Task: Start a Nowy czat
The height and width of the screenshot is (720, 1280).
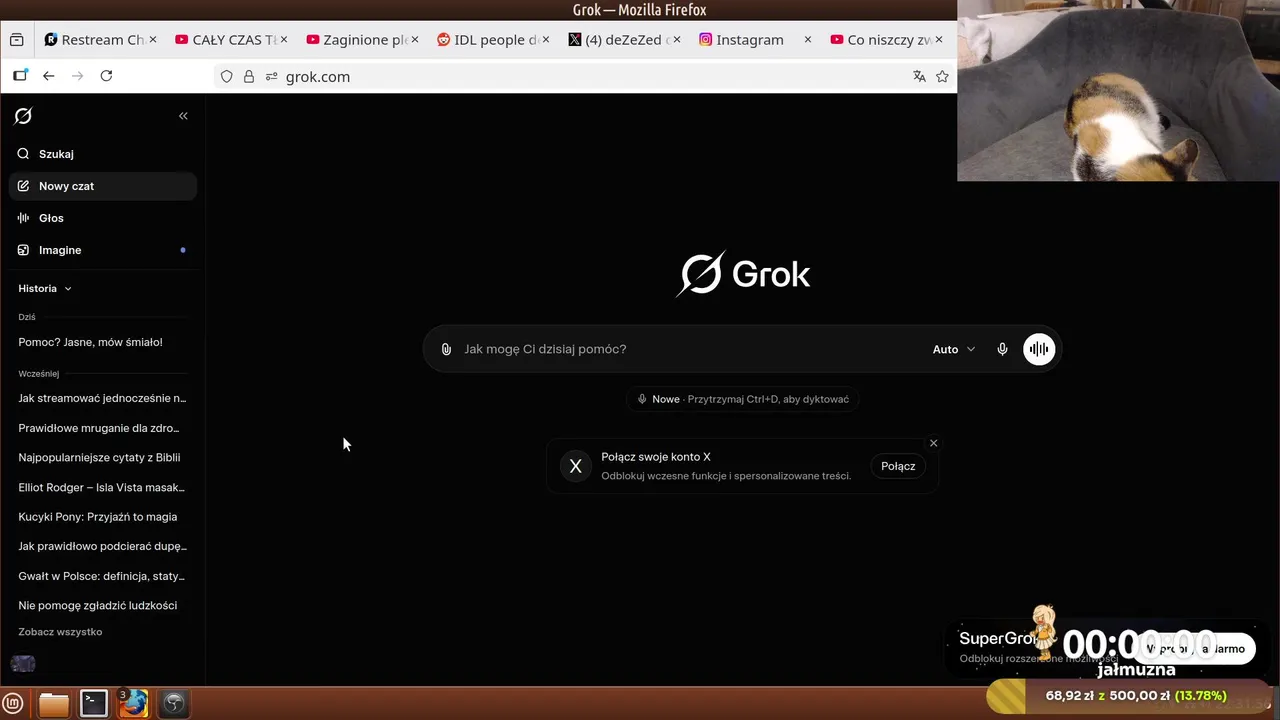Action: 103,186
